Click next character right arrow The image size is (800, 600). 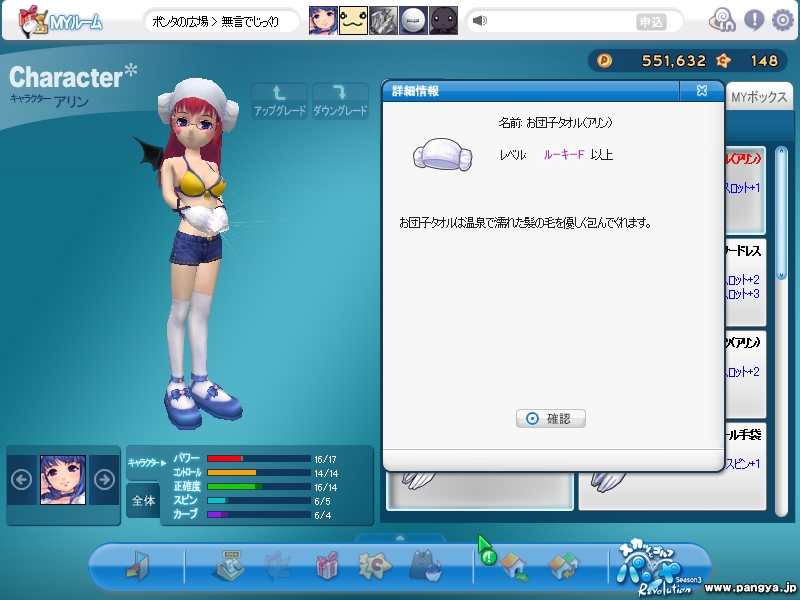105,480
